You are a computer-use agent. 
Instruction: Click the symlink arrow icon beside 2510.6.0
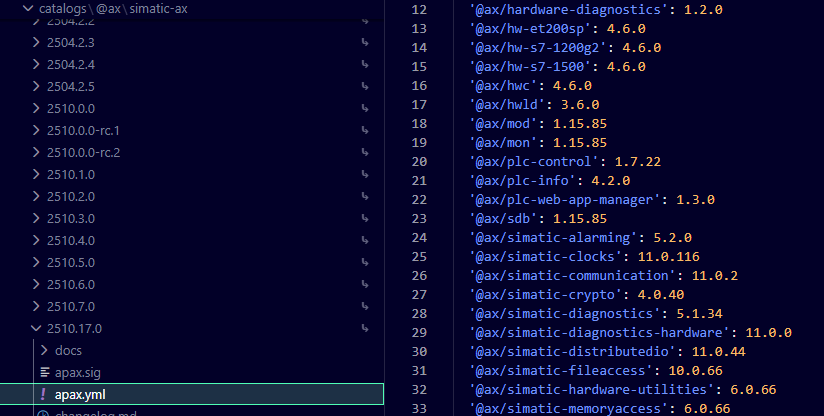(x=364, y=285)
